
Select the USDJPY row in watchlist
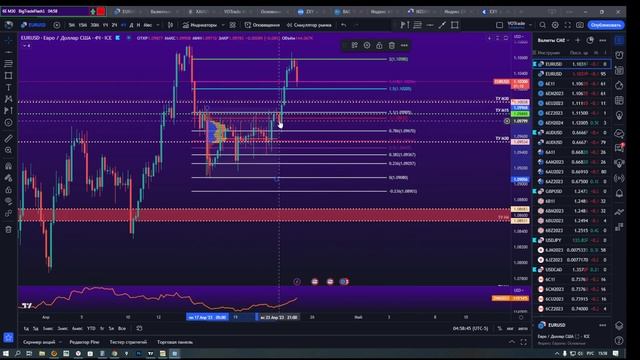(572, 240)
